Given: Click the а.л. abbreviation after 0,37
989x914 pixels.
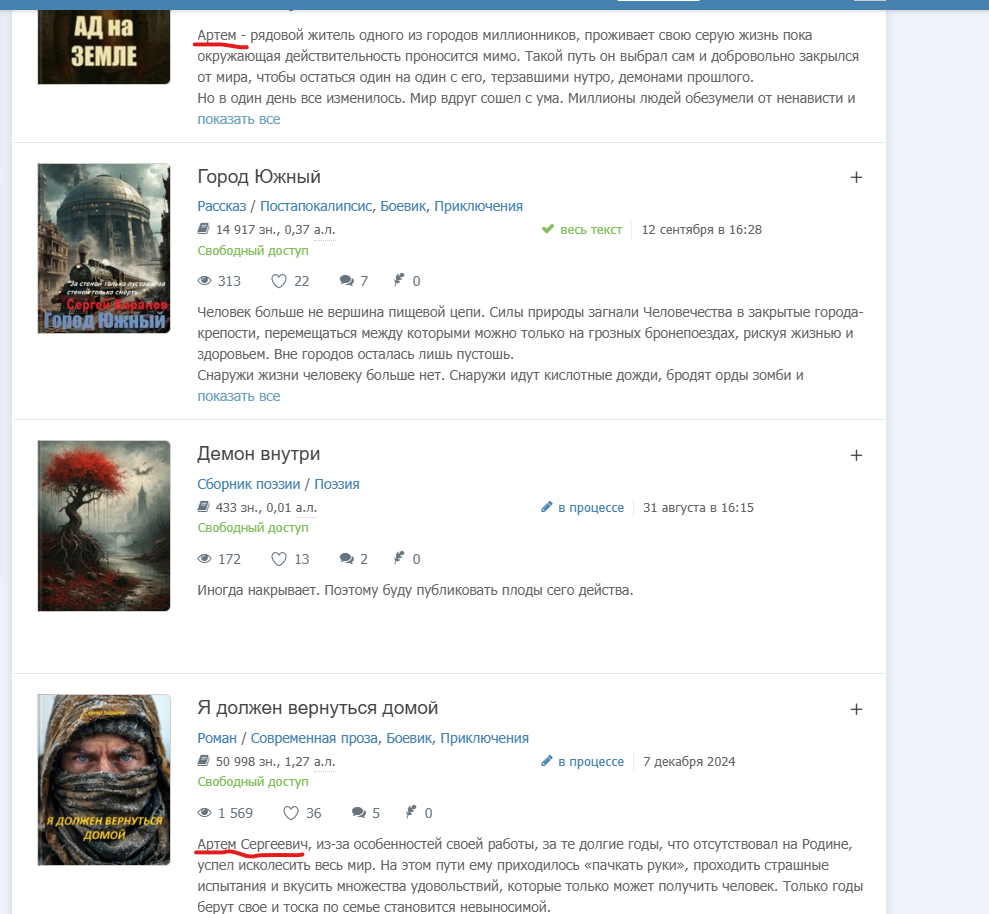Looking at the screenshot, I should coord(325,230).
